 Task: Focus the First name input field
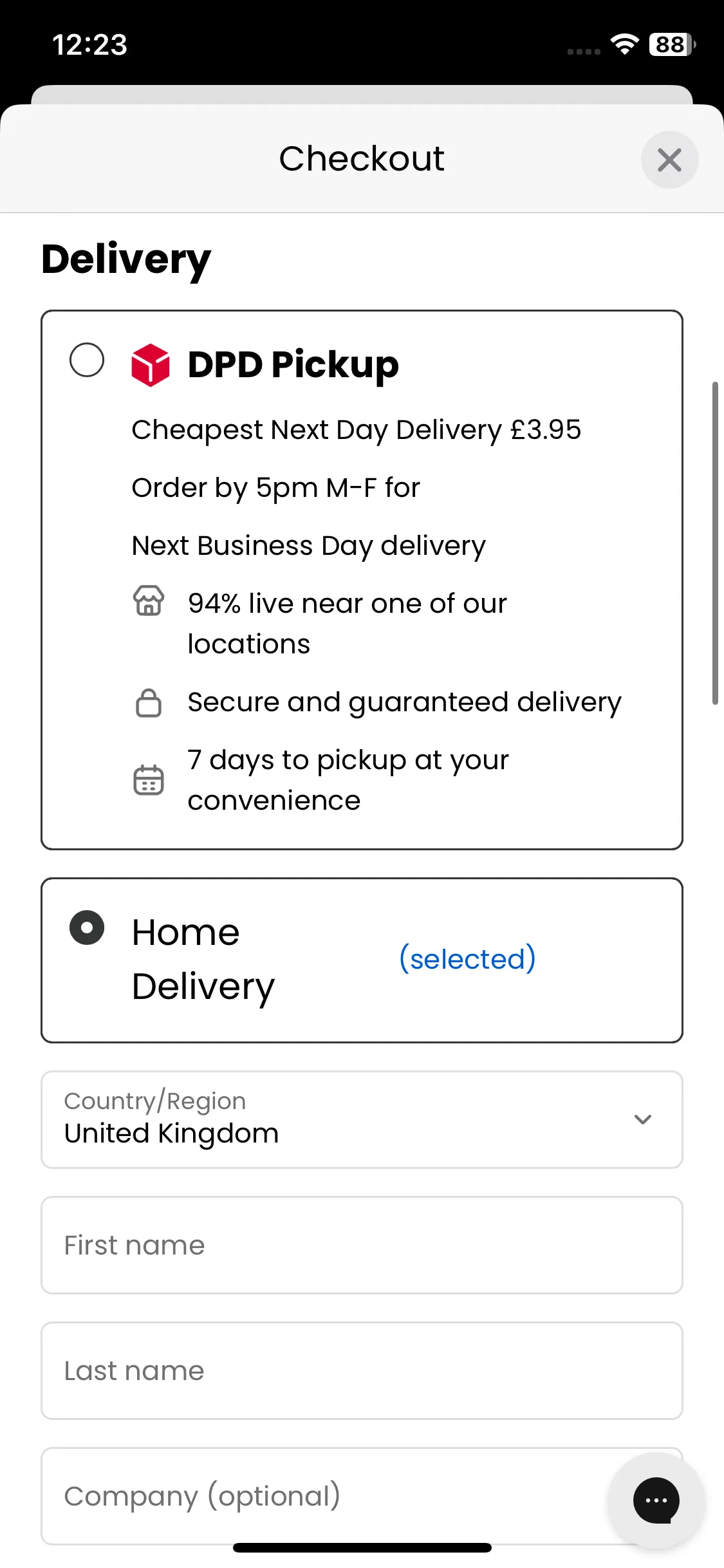coord(362,1246)
